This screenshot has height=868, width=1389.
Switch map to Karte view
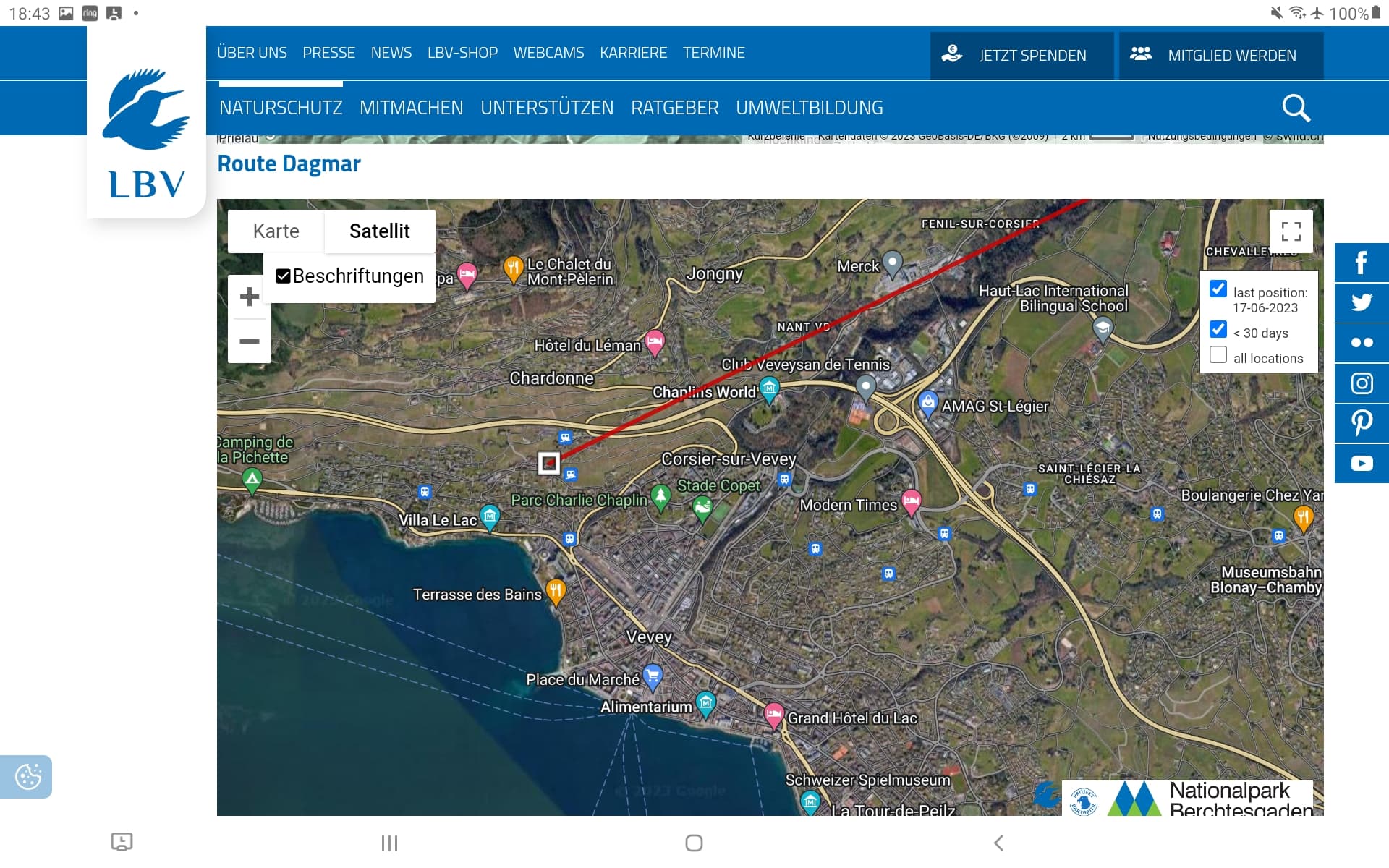tap(276, 231)
